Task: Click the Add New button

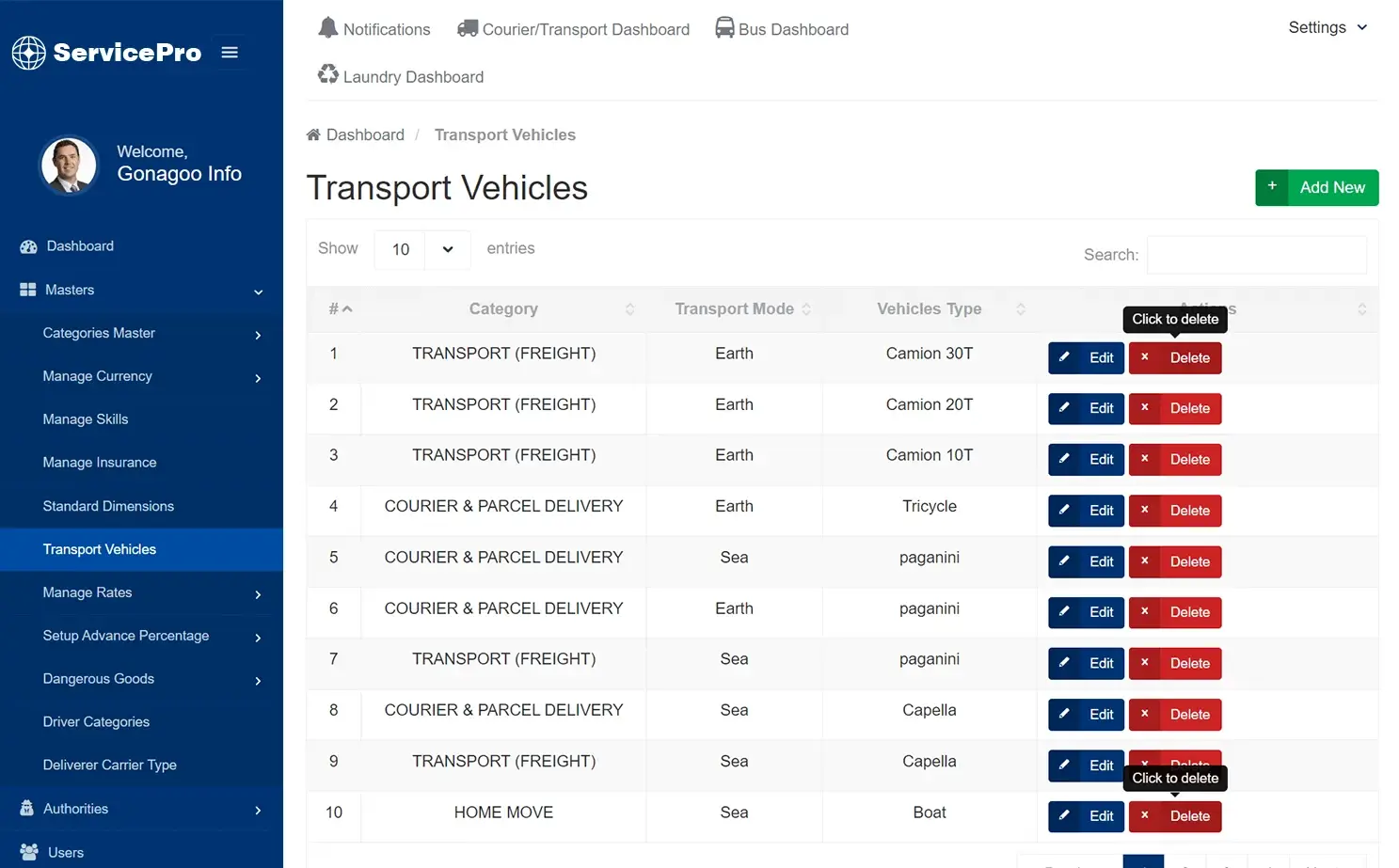Action: 1316,187
